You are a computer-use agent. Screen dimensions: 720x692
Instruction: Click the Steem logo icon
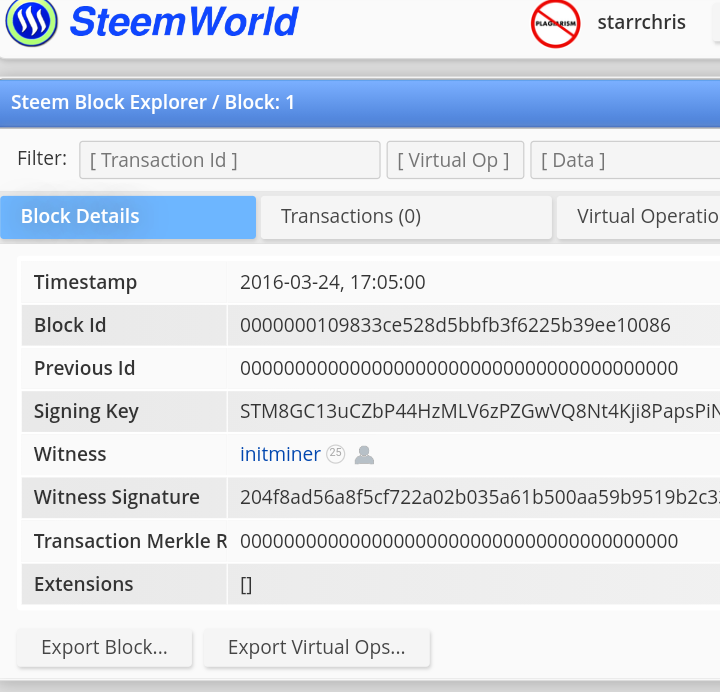pyautogui.click(x=31, y=21)
